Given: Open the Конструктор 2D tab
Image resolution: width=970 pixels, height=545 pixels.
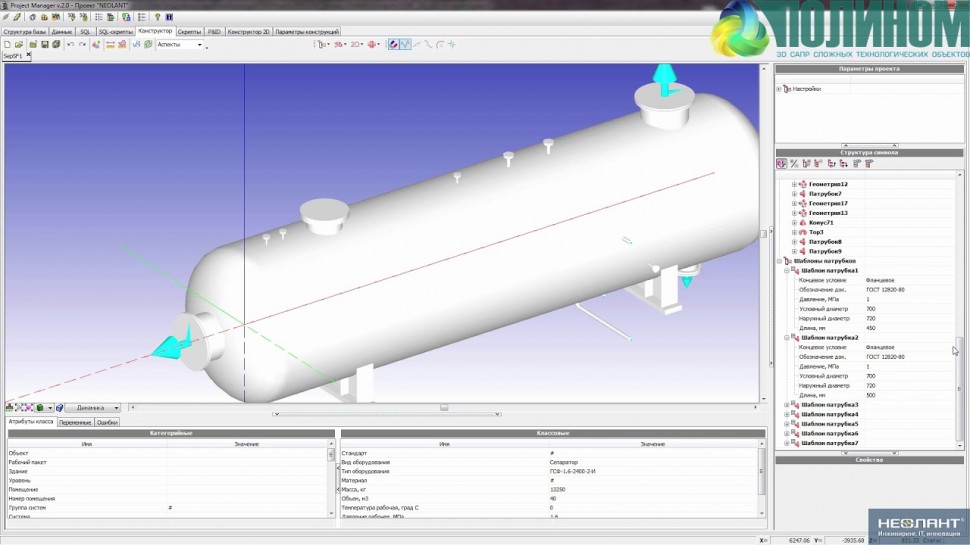Looking at the screenshot, I should click(249, 32).
